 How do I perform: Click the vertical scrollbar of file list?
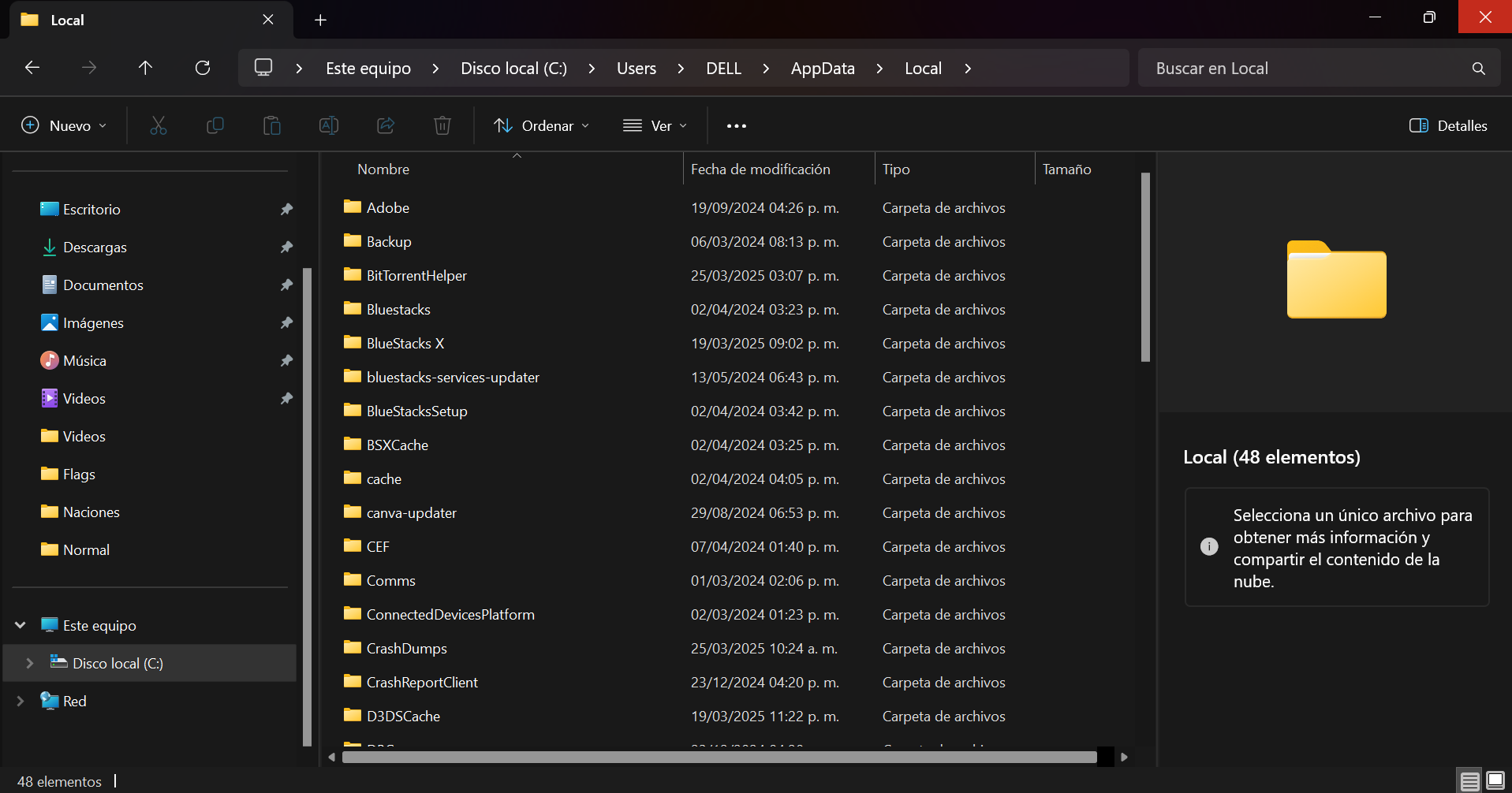[x=1145, y=267]
